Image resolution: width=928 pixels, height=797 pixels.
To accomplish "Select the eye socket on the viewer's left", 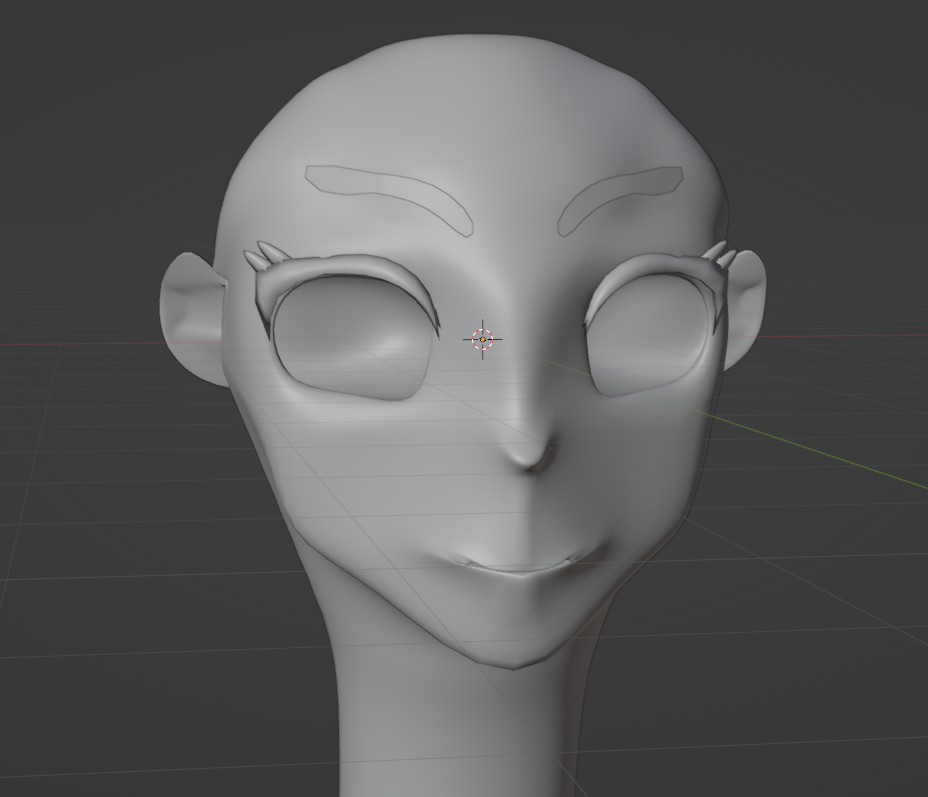I will coord(352,337).
